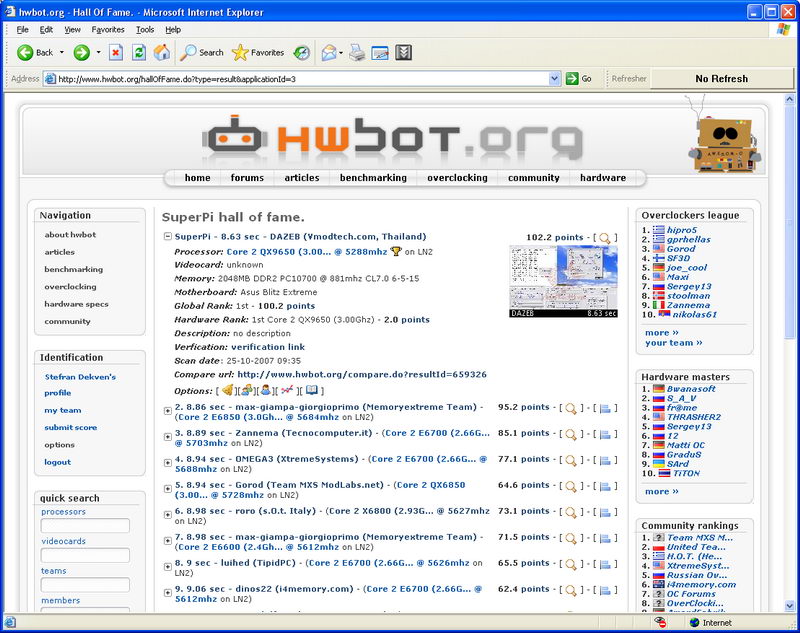Viewport: 800px width, 633px height.
Task: Click magnifier icon beside 102.2 points
Action: coord(605,238)
